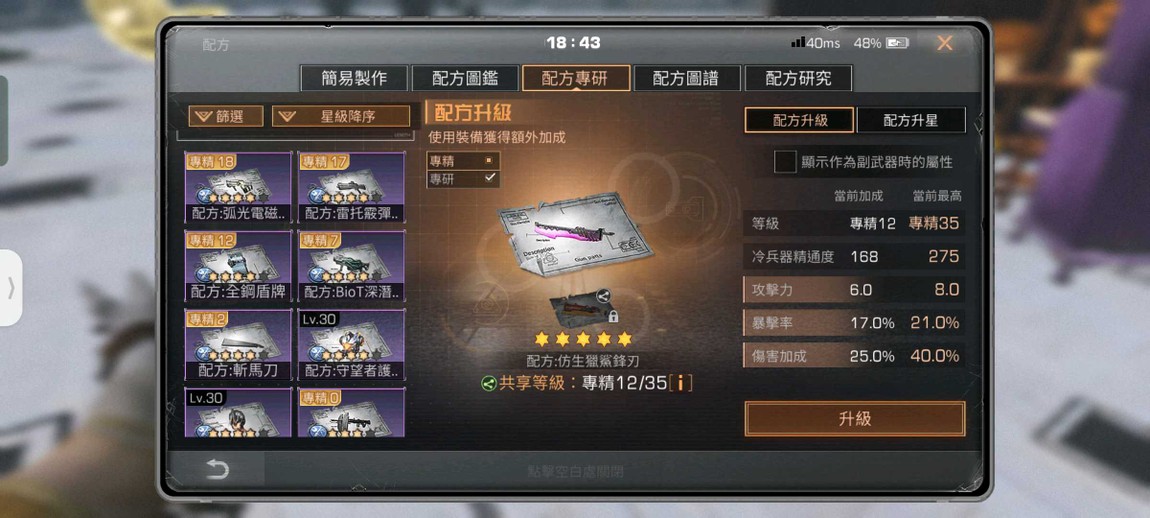The image size is (1150, 518).
Task: Enable 顯示作為副武器時的屬性 checkbox
Action: click(785, 162)
